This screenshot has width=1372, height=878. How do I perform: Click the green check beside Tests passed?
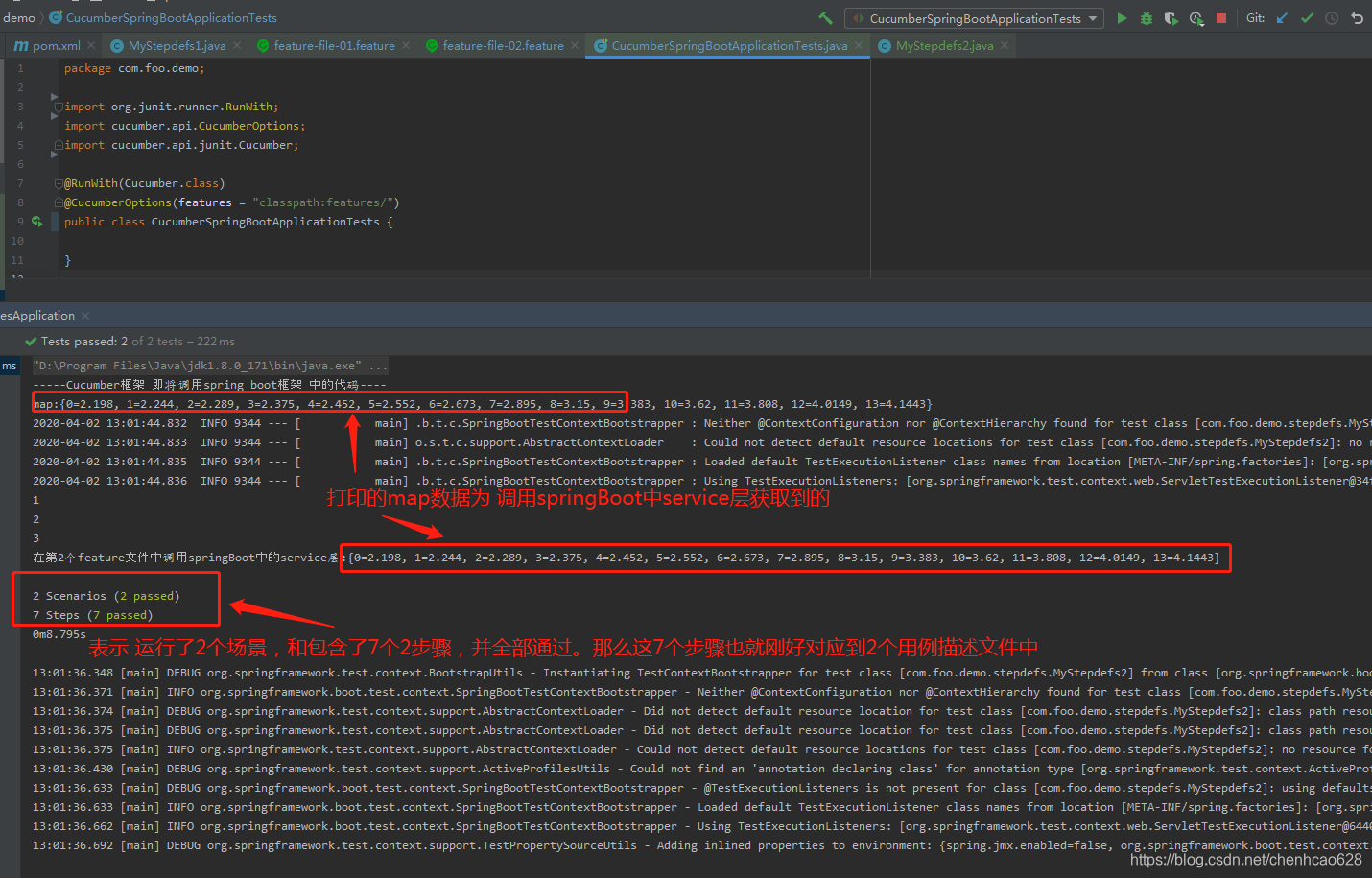point(31,342)
